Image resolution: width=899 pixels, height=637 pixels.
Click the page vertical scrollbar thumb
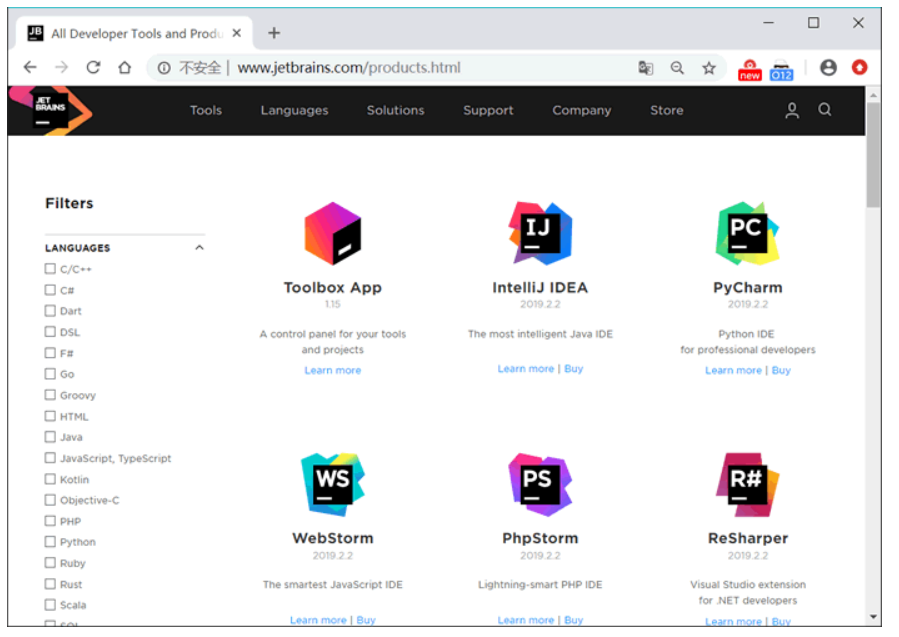click(x=873, y=155)
